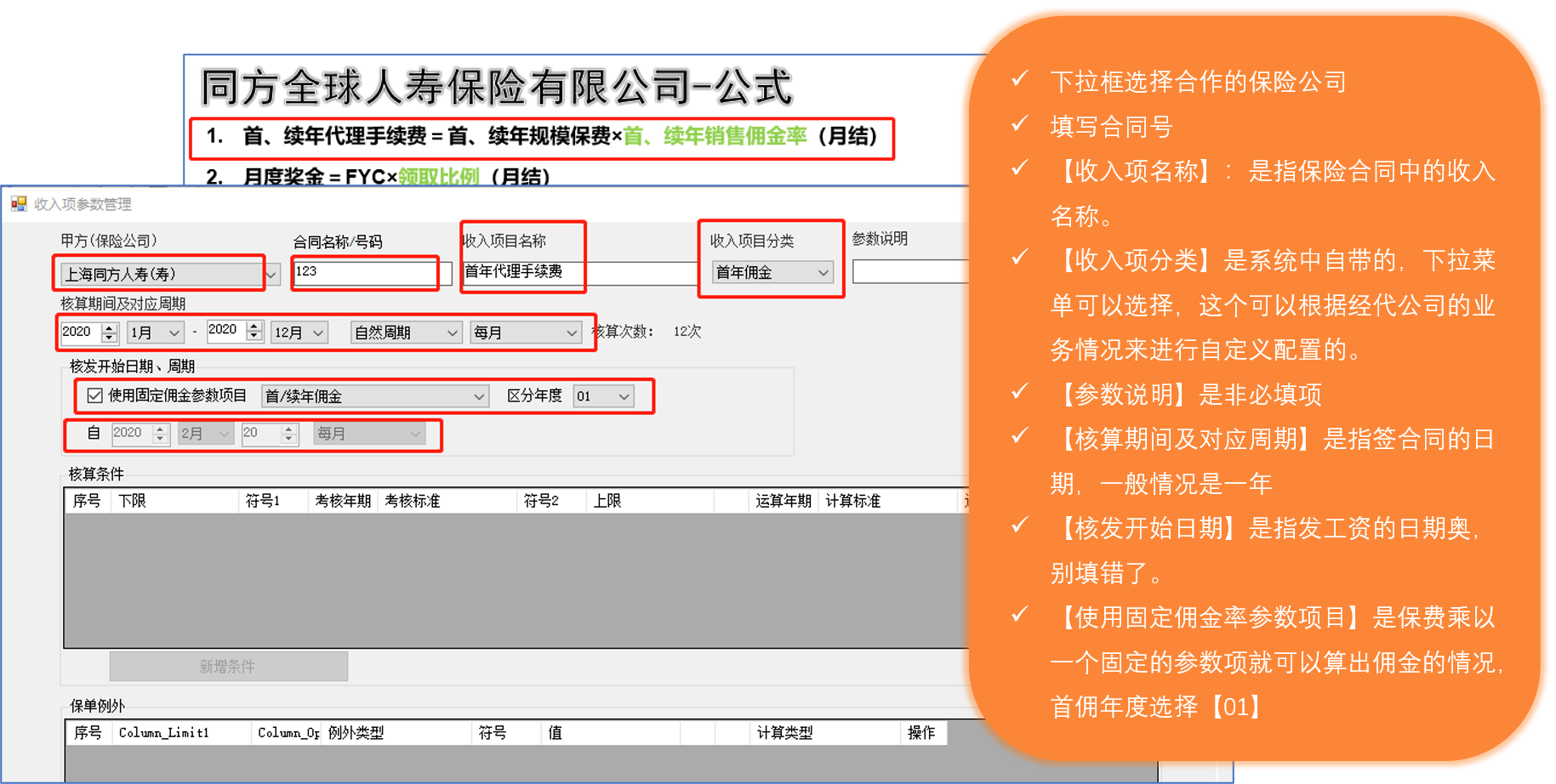Toggle 使用固定佣金参数项目 checkbox
Viewport: 1556px width, 784px height.
coord(95,396)
